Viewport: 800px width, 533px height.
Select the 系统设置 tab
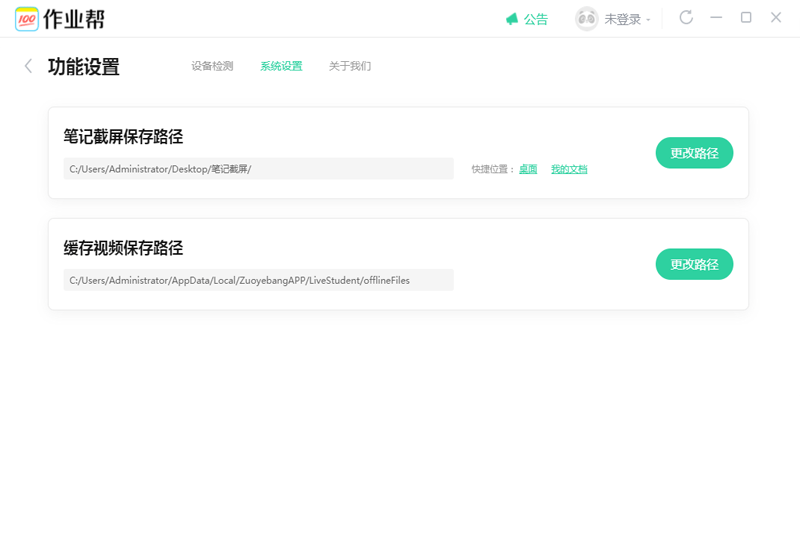click(x=281, y=67)
